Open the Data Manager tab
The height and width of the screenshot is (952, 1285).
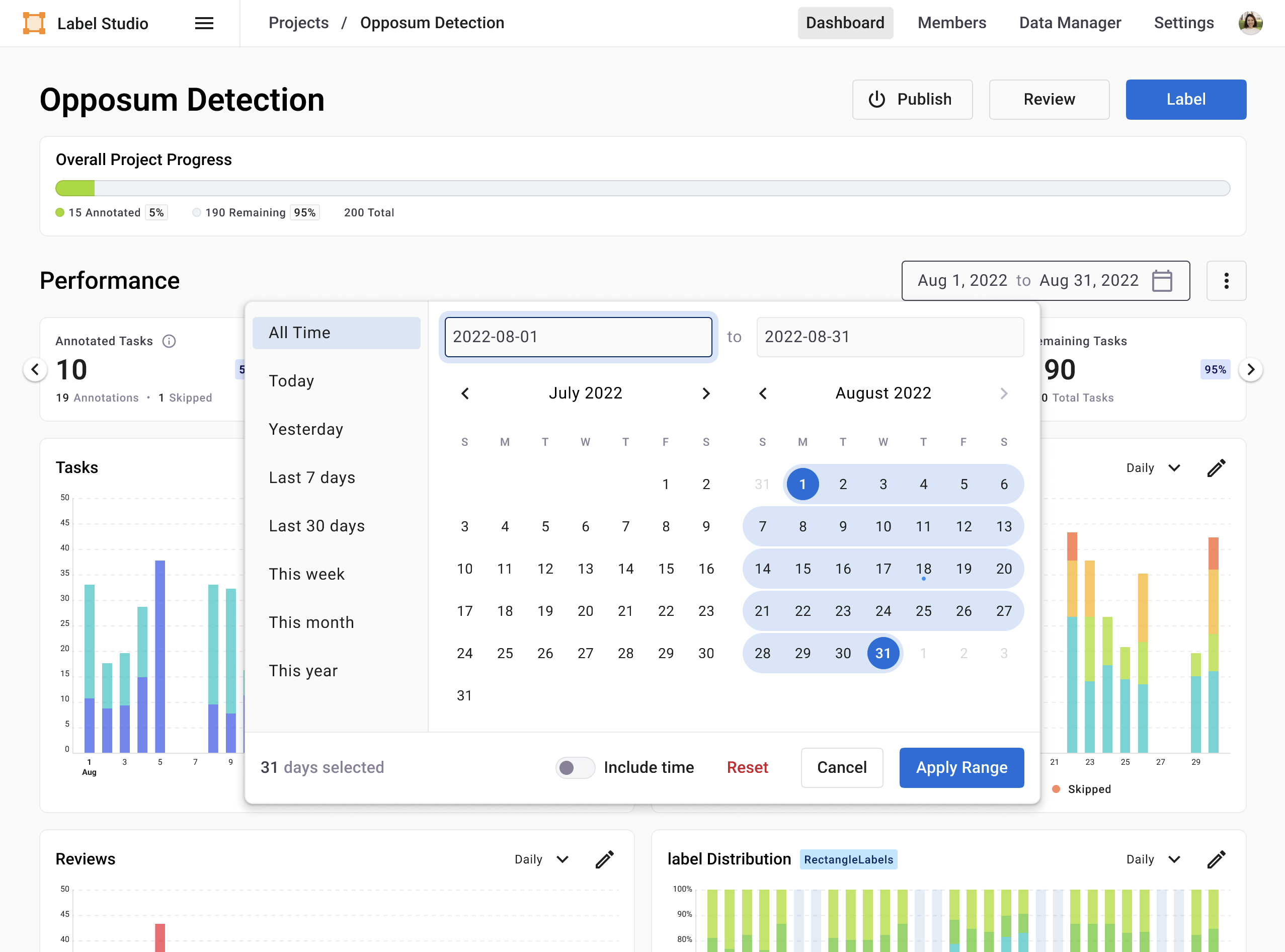[x=1070, y=23]
